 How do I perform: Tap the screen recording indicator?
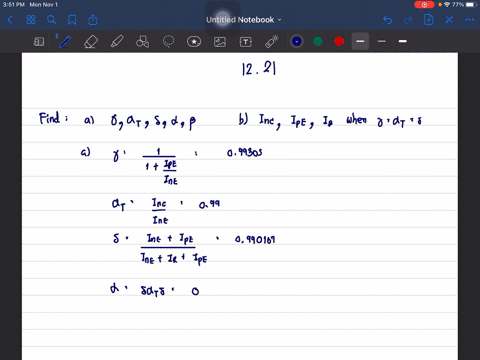424,5
